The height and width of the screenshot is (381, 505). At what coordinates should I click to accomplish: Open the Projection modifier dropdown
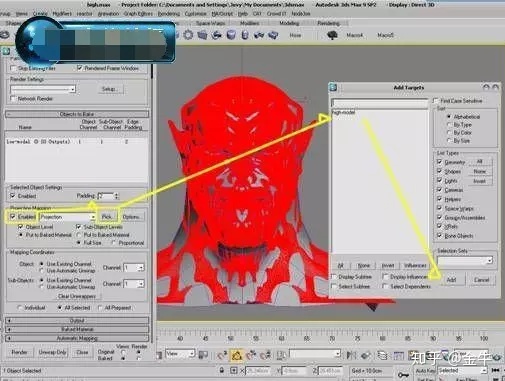pos(68,217)
